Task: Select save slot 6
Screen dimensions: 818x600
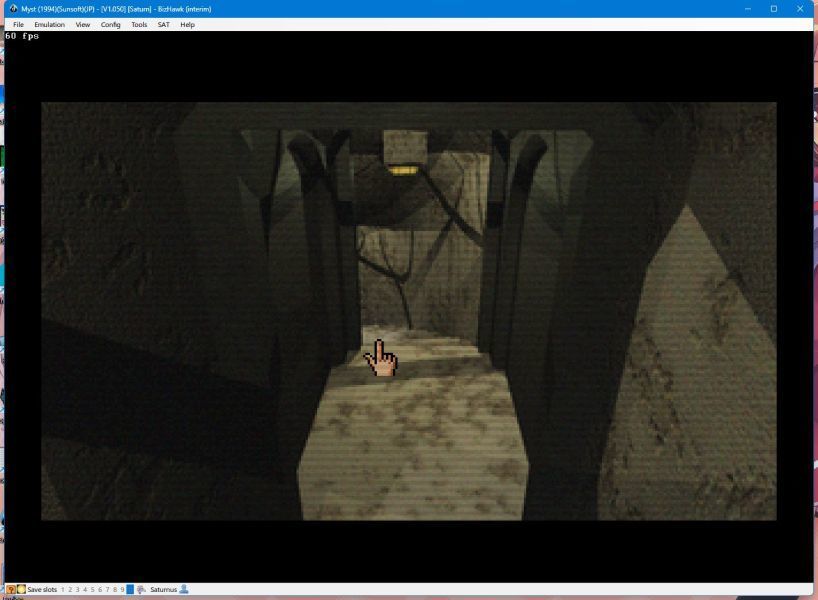Action: (x=100, y=590)
